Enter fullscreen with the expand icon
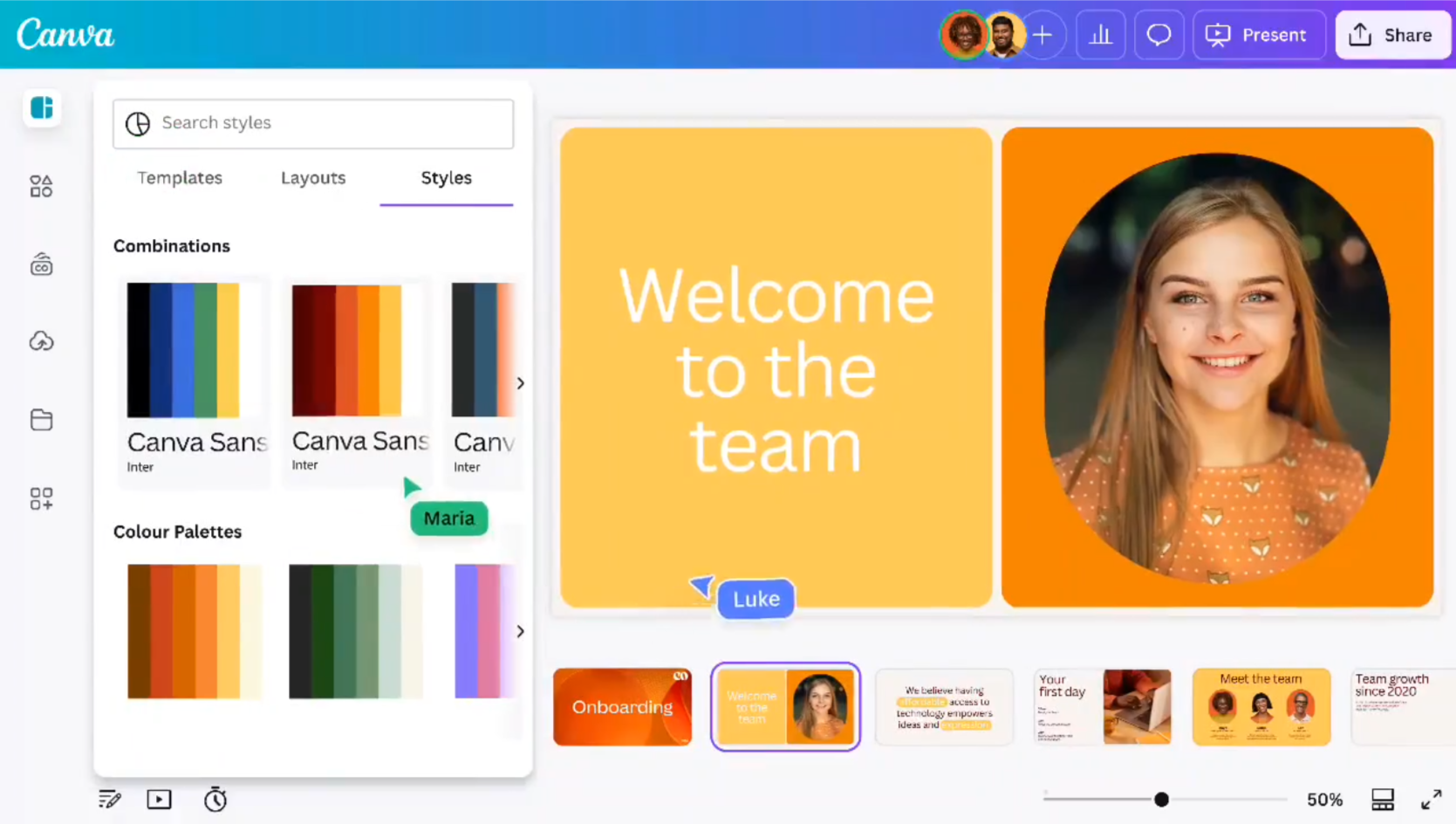Viewport: 1456px width, 824px height. (x=1432, y=799)
